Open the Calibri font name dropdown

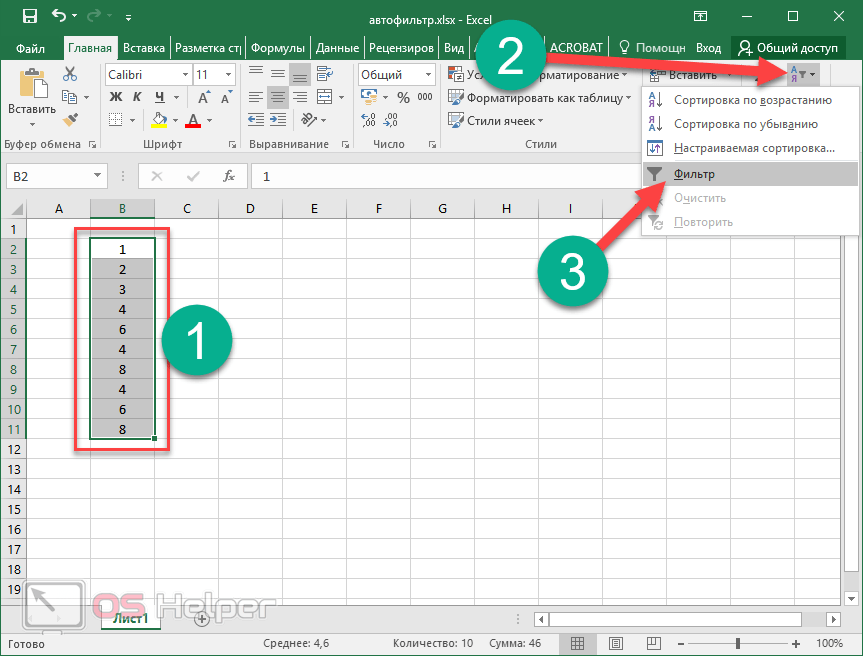point(185,75)
